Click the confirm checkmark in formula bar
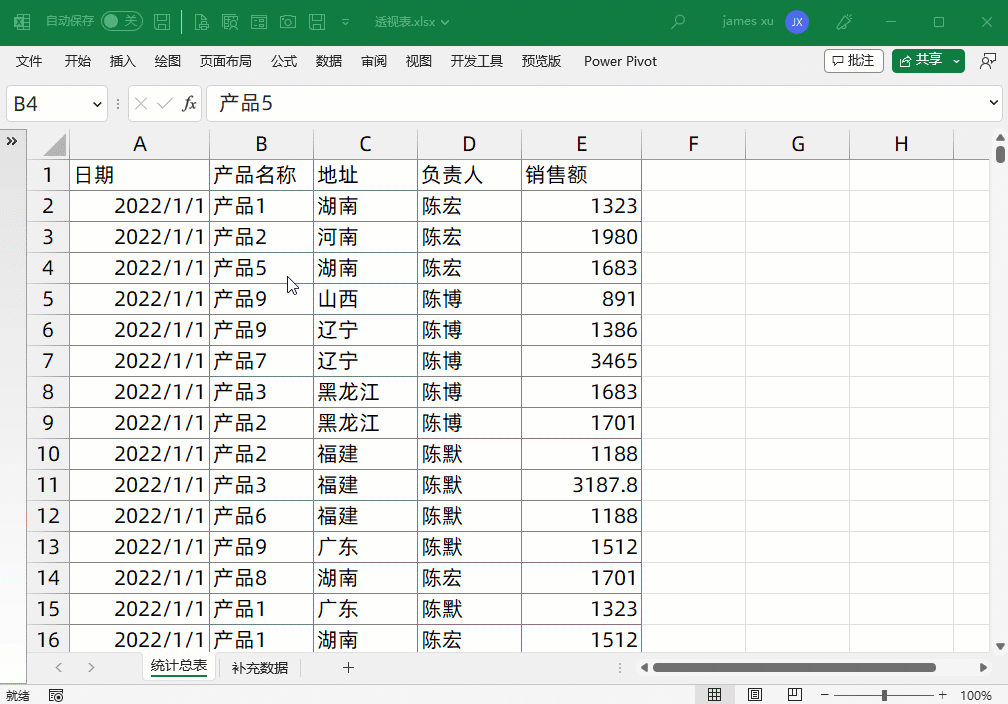Screen dimensions: 1008x704 [x=165, y=104]
